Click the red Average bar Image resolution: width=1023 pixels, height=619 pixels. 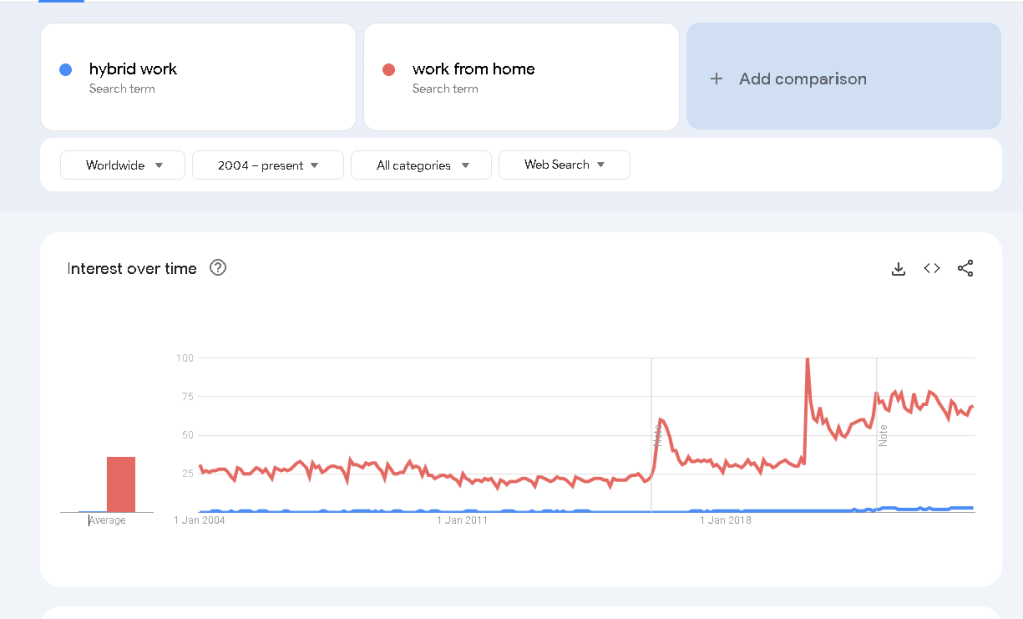click(x=121, y=485)
